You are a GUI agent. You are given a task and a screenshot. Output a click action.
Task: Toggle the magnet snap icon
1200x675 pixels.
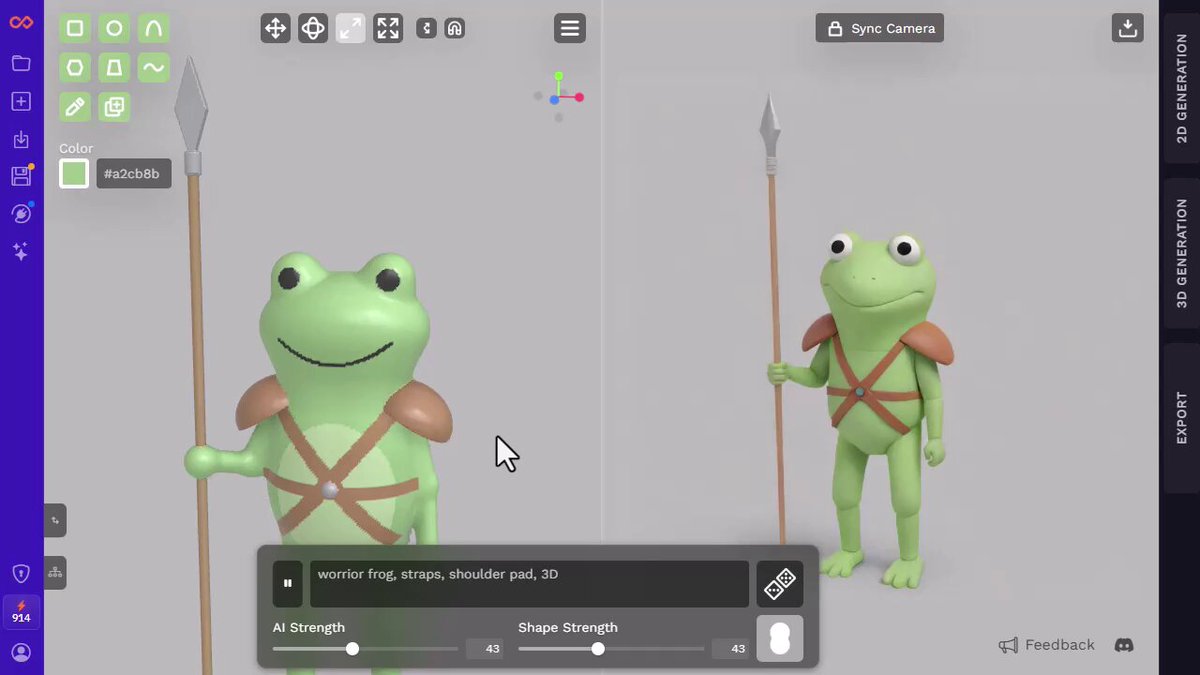(454, 28)
